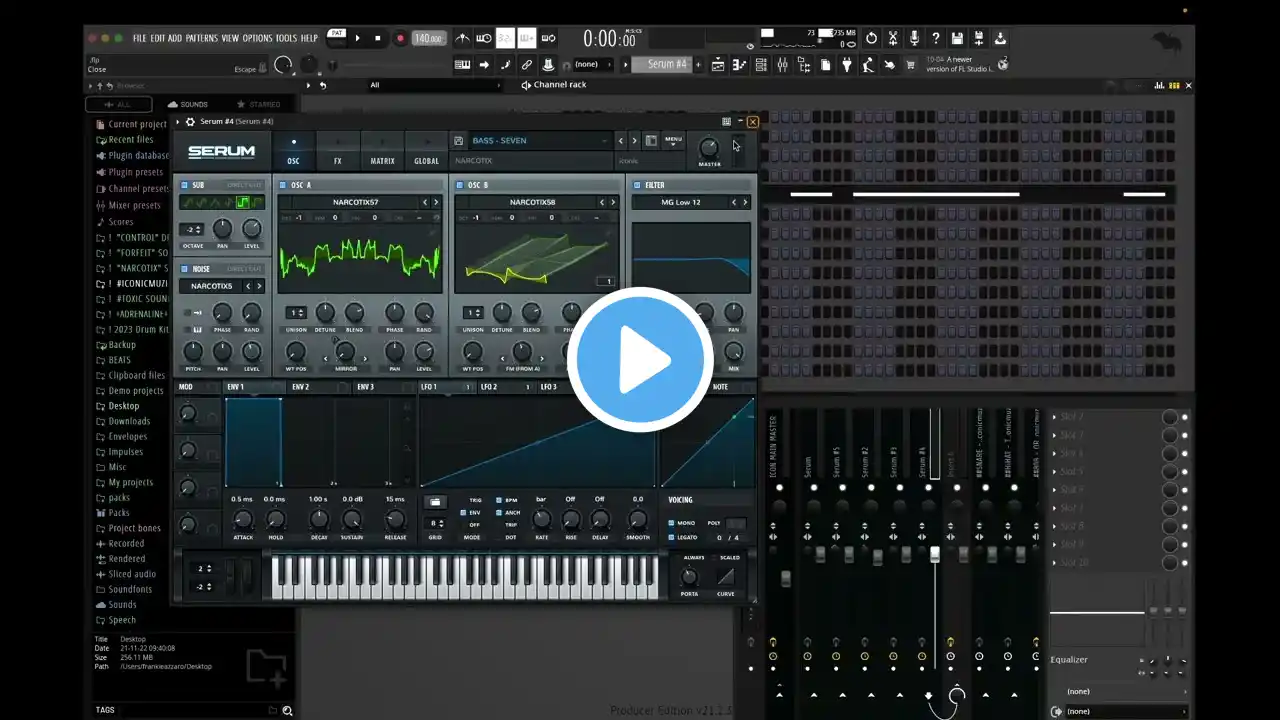This screenshot has height=720, width=1280.
Task: Click the link chain icon in toolbar
Action: [527, 64]
